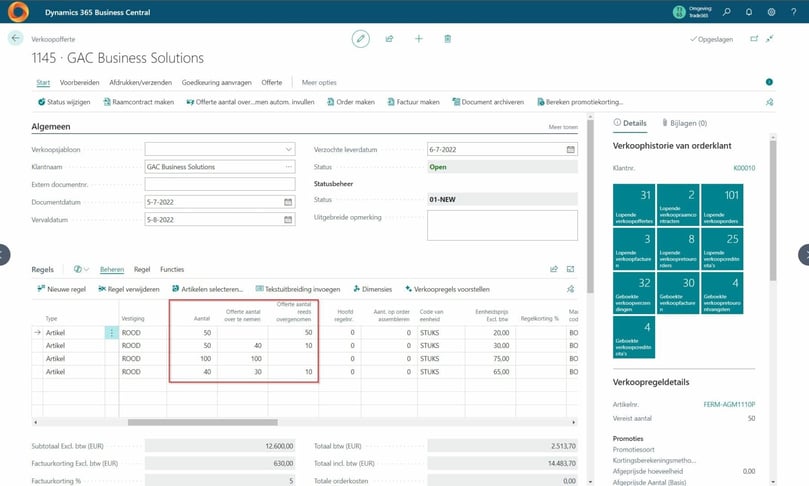809x486 pixels.
Task: Select the Regel tab in Regels
Action: [142, 269]
